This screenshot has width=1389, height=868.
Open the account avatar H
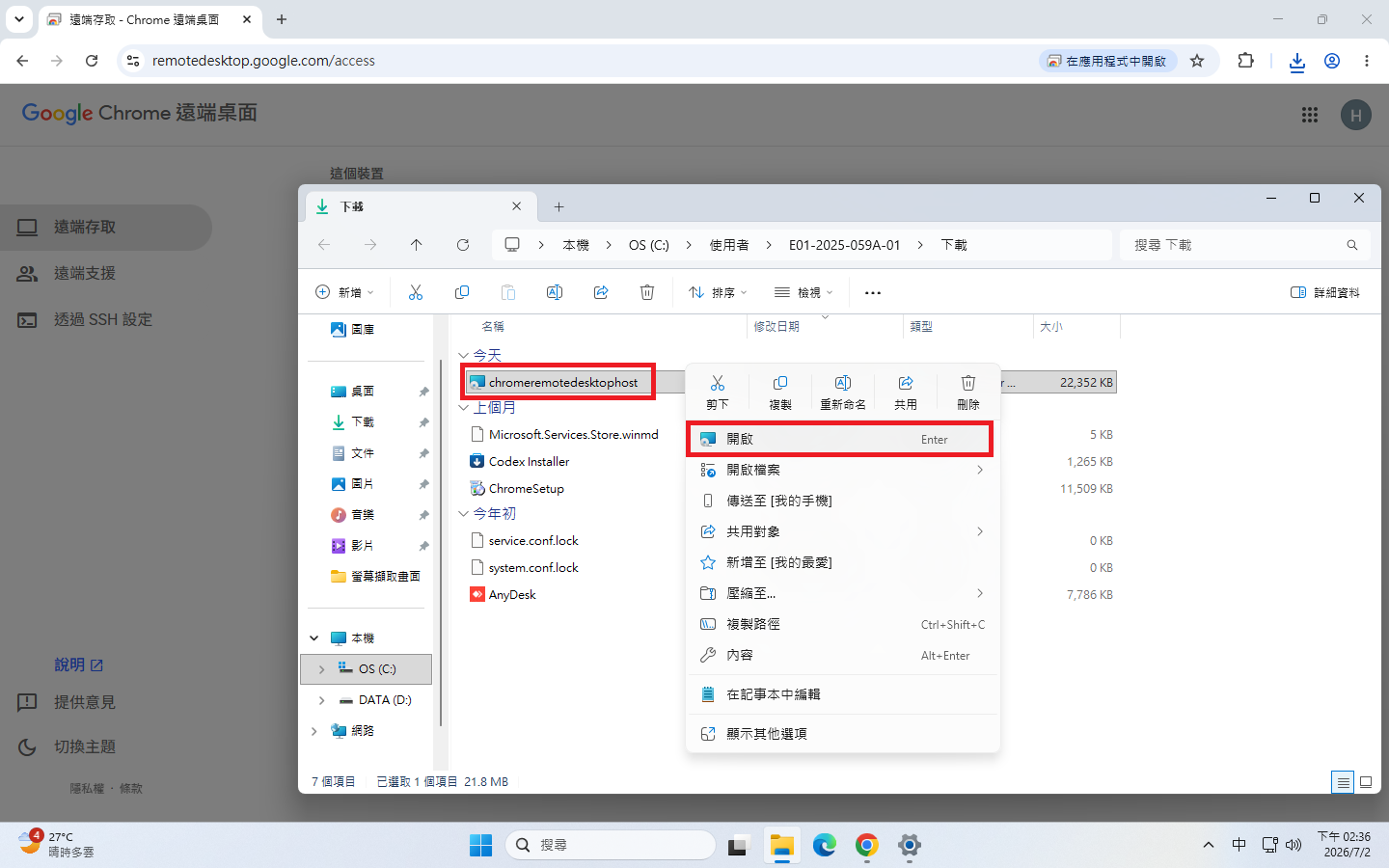[1356, 115]
